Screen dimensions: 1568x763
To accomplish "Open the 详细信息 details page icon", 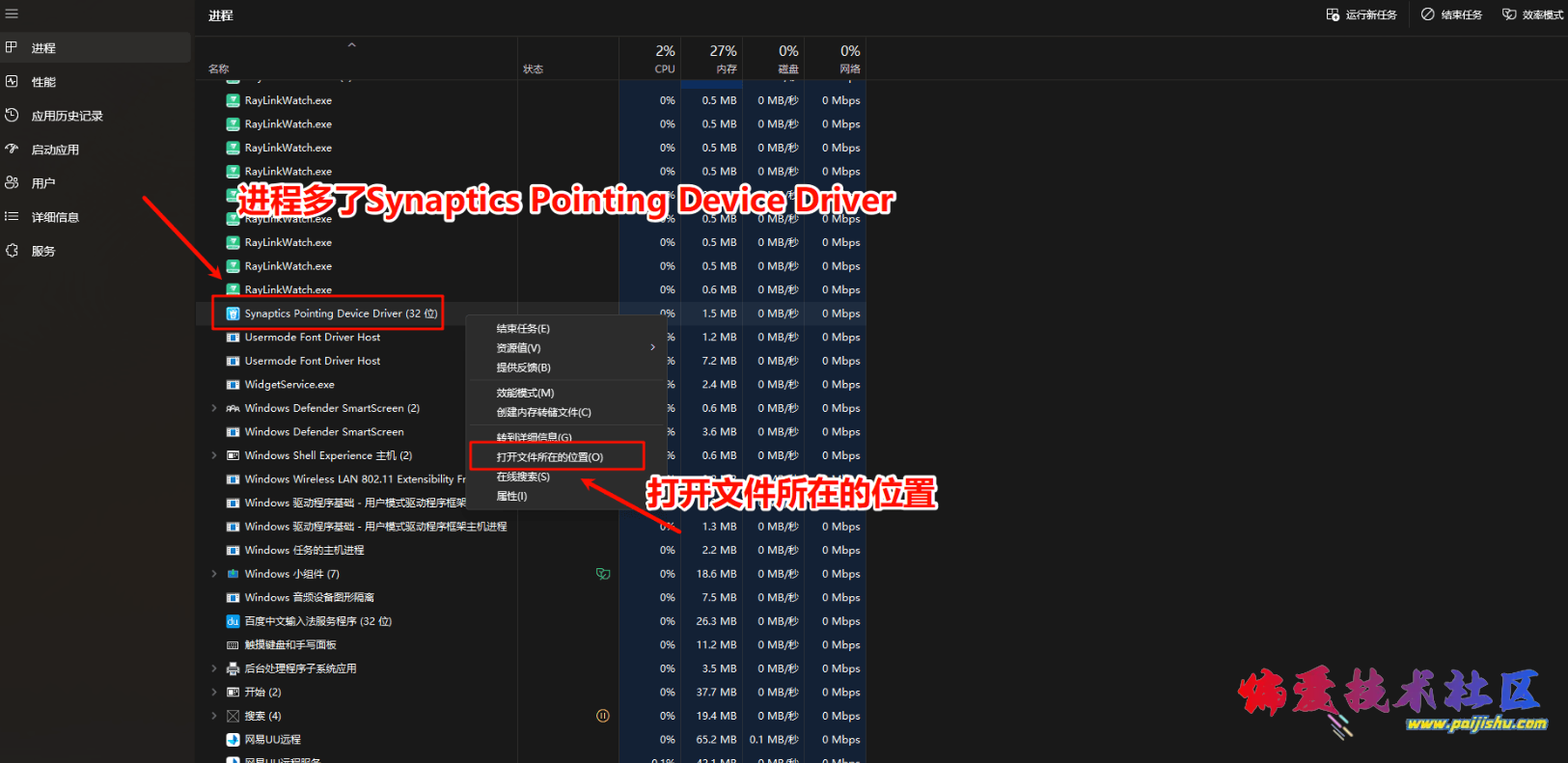I will pyautogui.click(x=12, y=217).
